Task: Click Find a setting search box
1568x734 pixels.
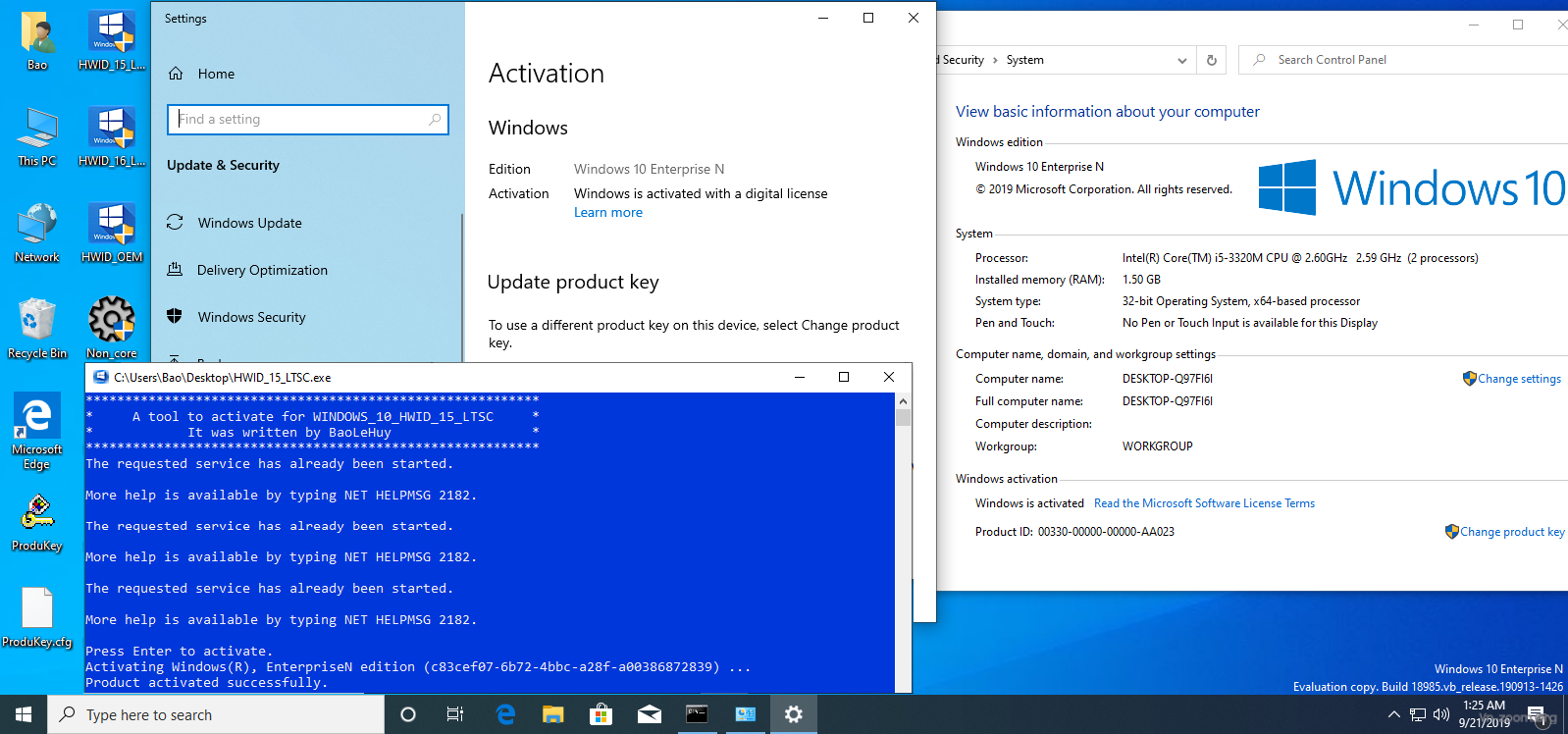Action: coord(308,119)
